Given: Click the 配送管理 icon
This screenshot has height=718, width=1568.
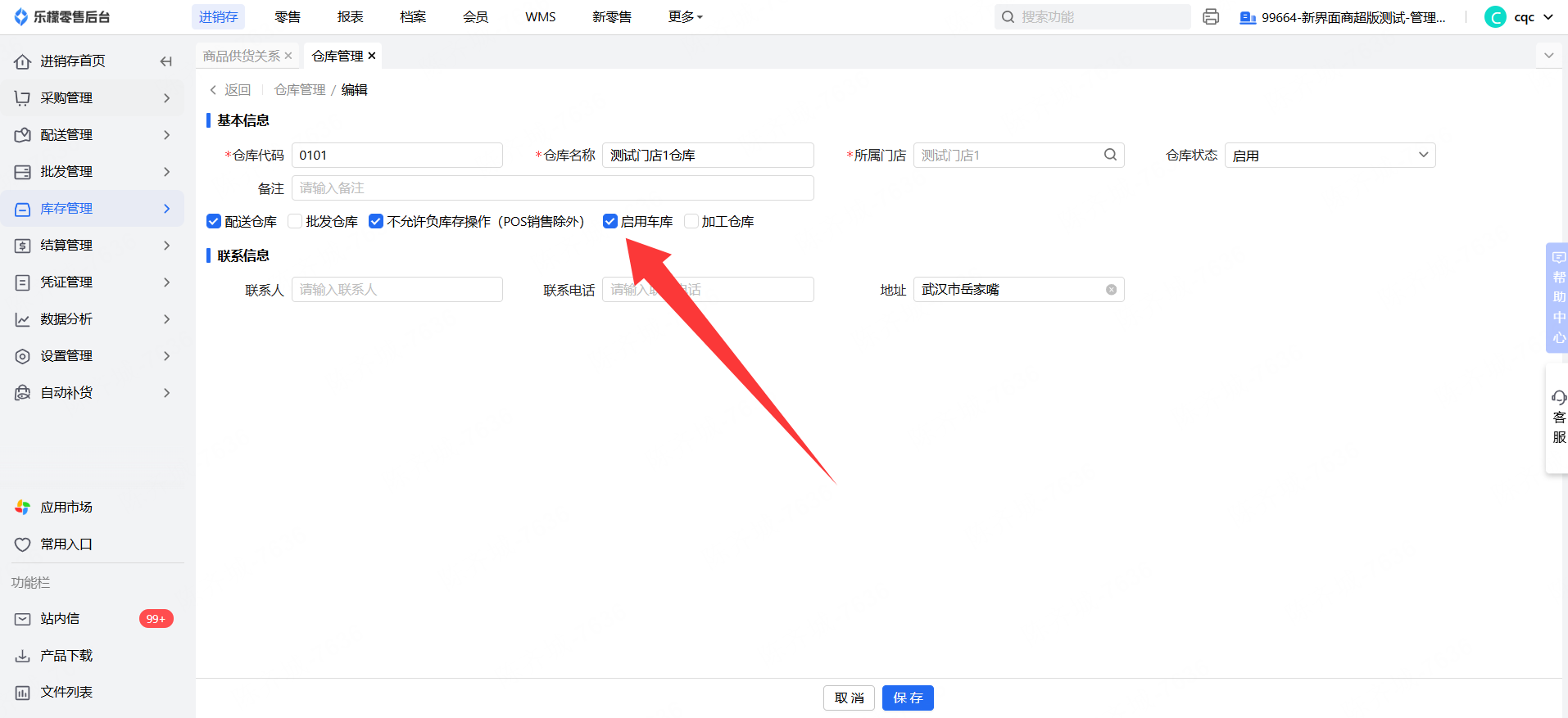Looking at the screenshot, I should (23, 135).
